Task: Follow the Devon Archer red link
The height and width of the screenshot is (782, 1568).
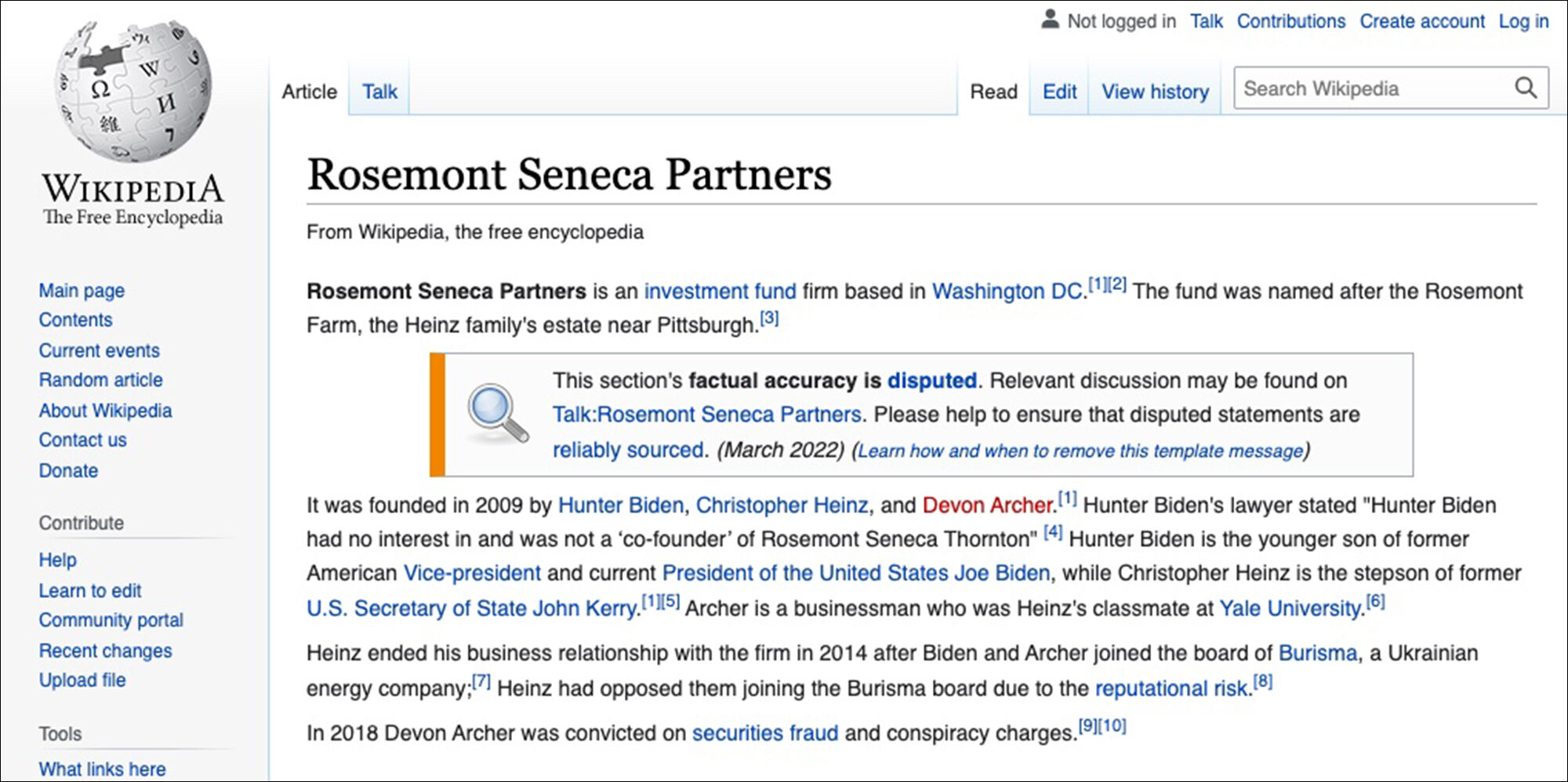Action: click(987, 505)
